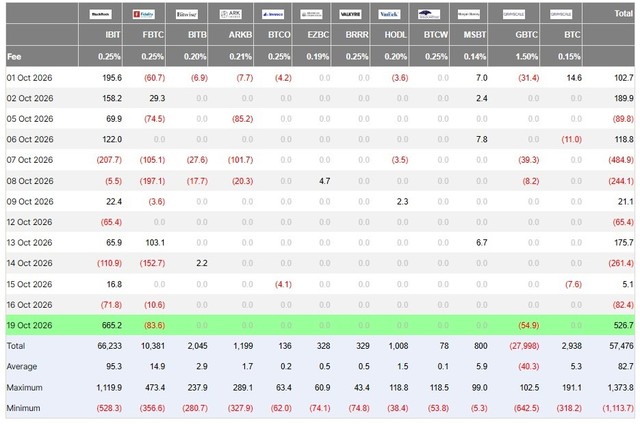Click the Minimum row label
The image size is (640, 424).
click(x=24, y=408)
